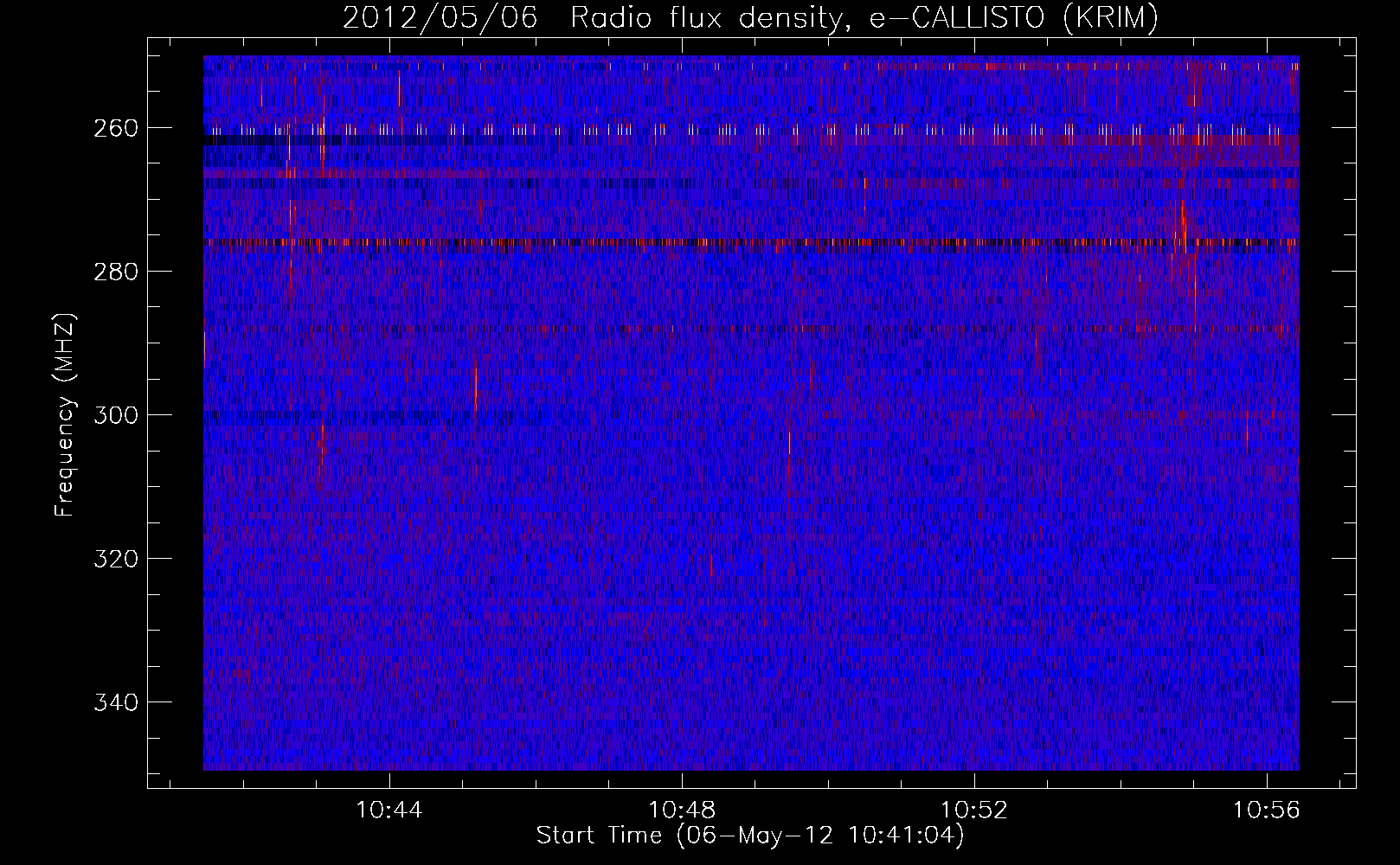
Task: Click the 10:52 time tick label
Action: pos(974,810)
